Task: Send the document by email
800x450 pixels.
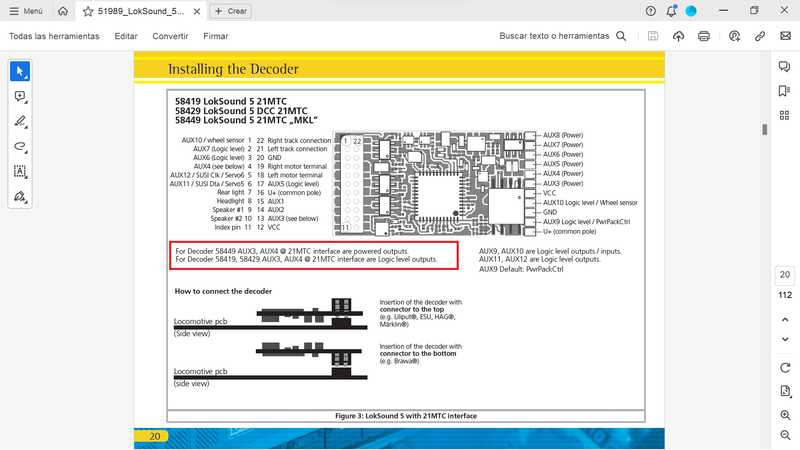Action: coord(786,36)
